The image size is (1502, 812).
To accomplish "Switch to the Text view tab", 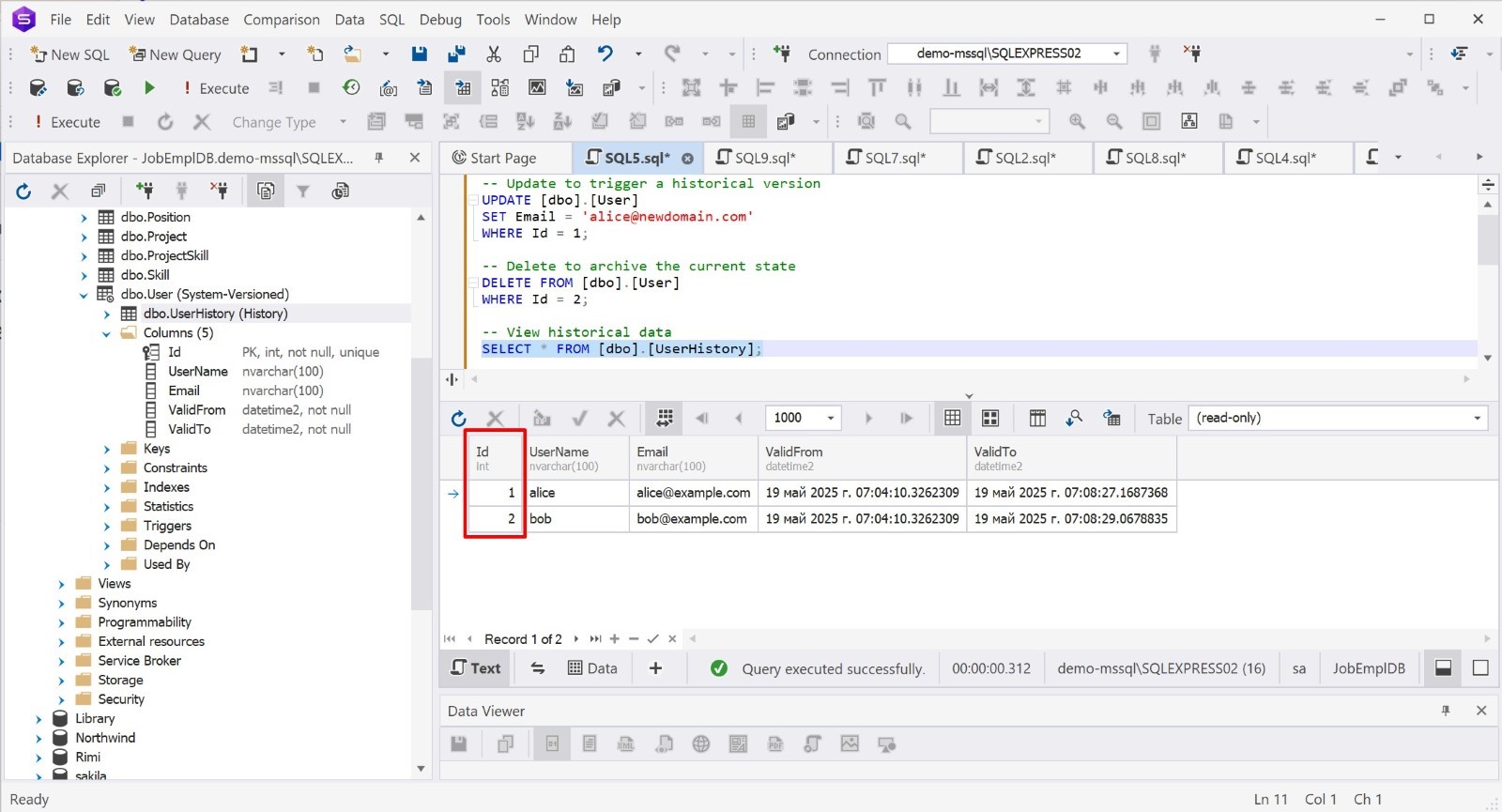I will pyautogui.click(x=476, y=668).
